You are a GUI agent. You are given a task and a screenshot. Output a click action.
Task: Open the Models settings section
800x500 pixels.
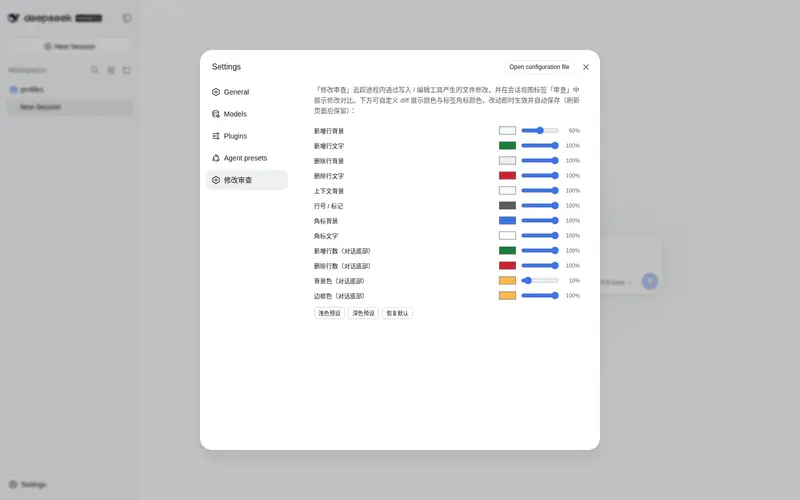246,114
